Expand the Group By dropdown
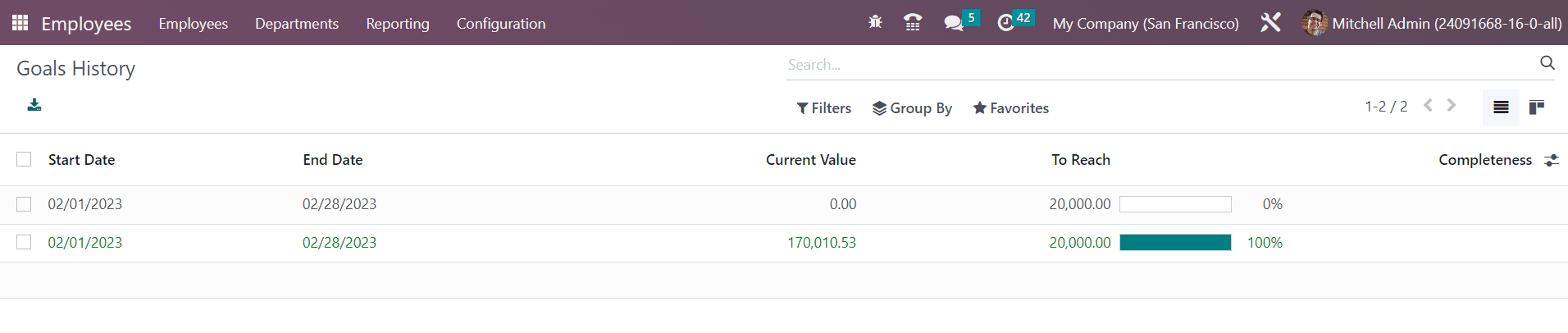The image size is (1568, 333). [x=912, y=108]
